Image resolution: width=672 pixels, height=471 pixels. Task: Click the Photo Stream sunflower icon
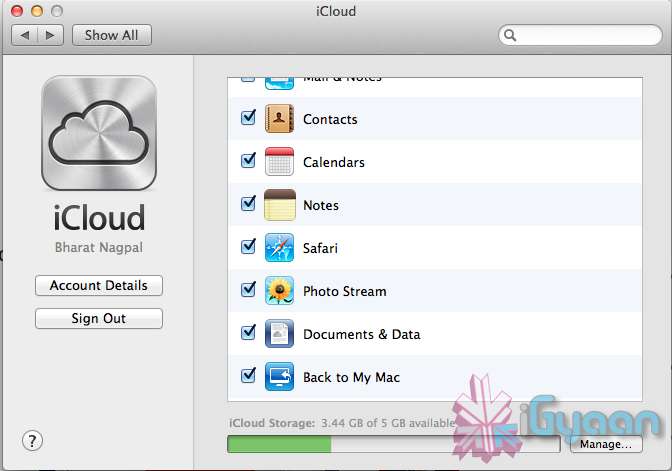click(x=279, y=291)
